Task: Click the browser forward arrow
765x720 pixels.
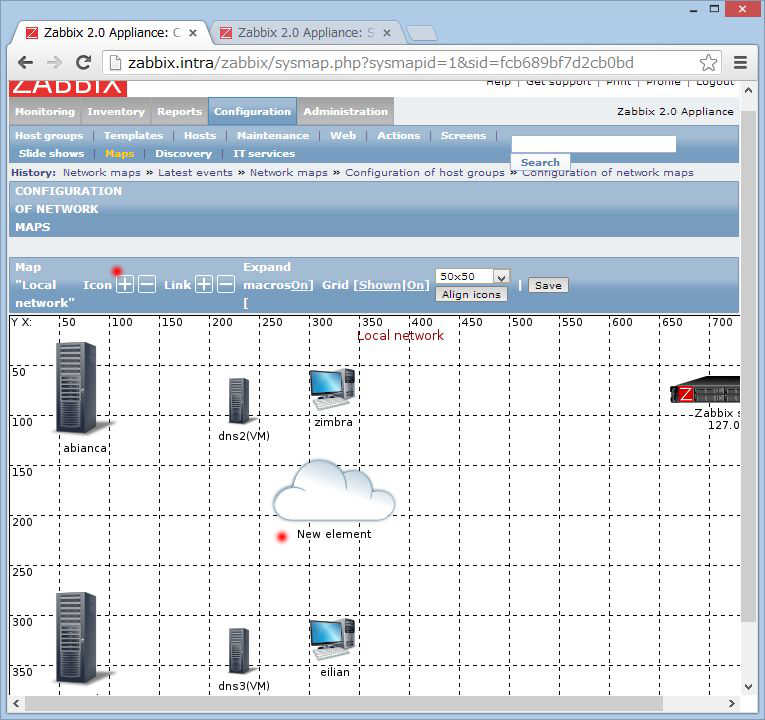Action: (54, 62)
